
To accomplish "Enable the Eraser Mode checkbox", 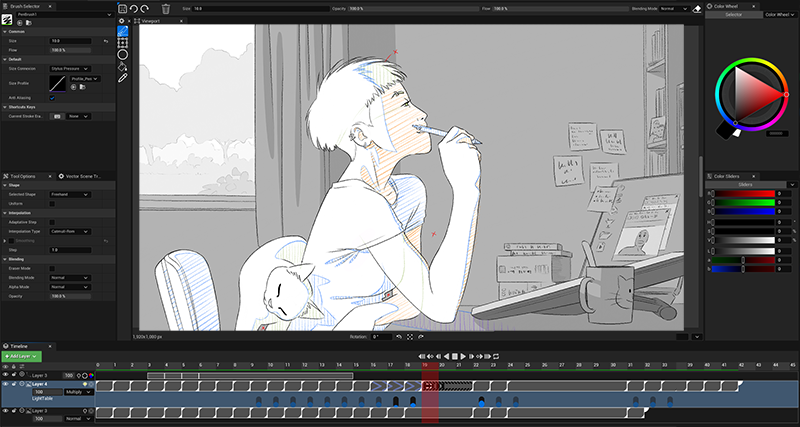I will click(53, 268).
